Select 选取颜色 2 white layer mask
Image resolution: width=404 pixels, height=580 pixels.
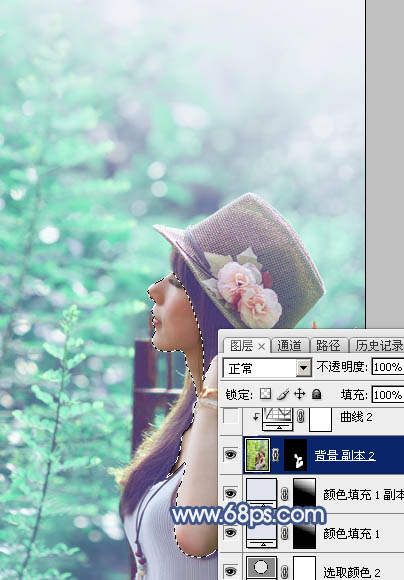[x=304, y=568]
